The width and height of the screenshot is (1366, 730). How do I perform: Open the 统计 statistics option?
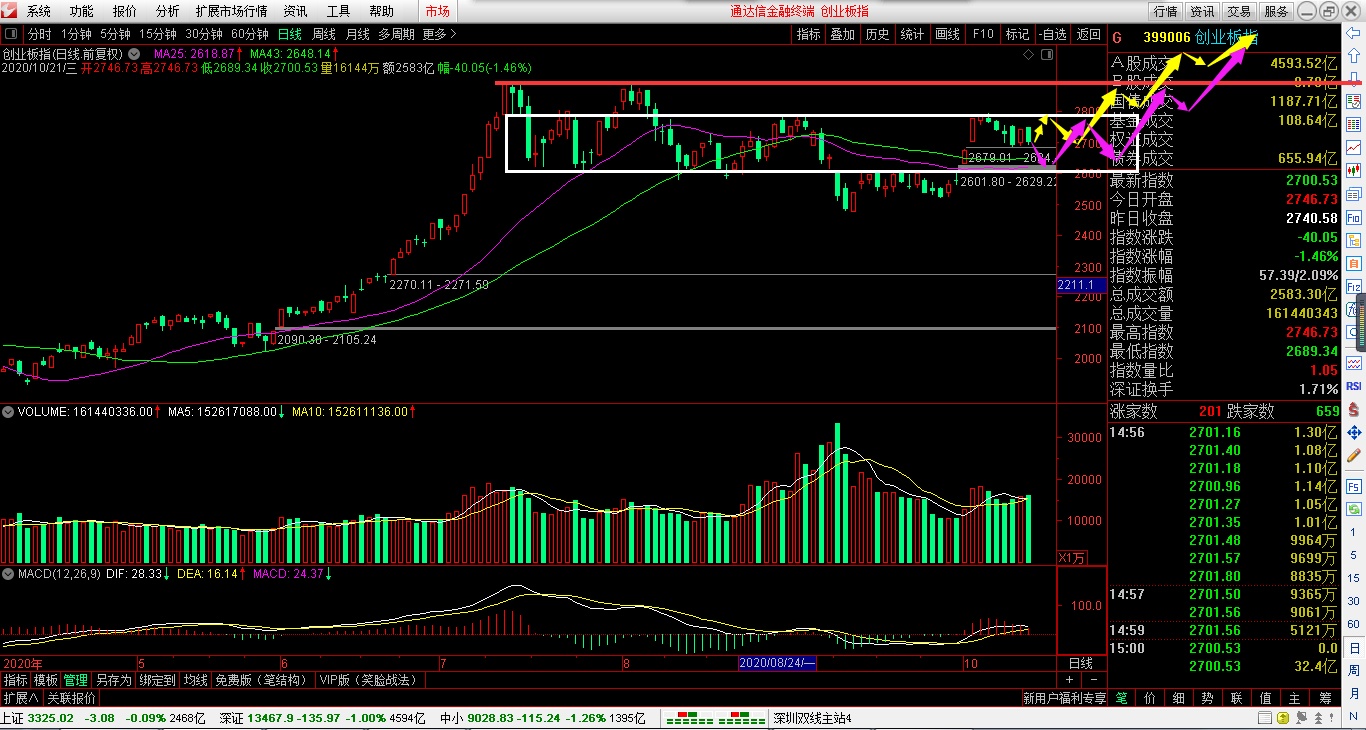[912, 34]
